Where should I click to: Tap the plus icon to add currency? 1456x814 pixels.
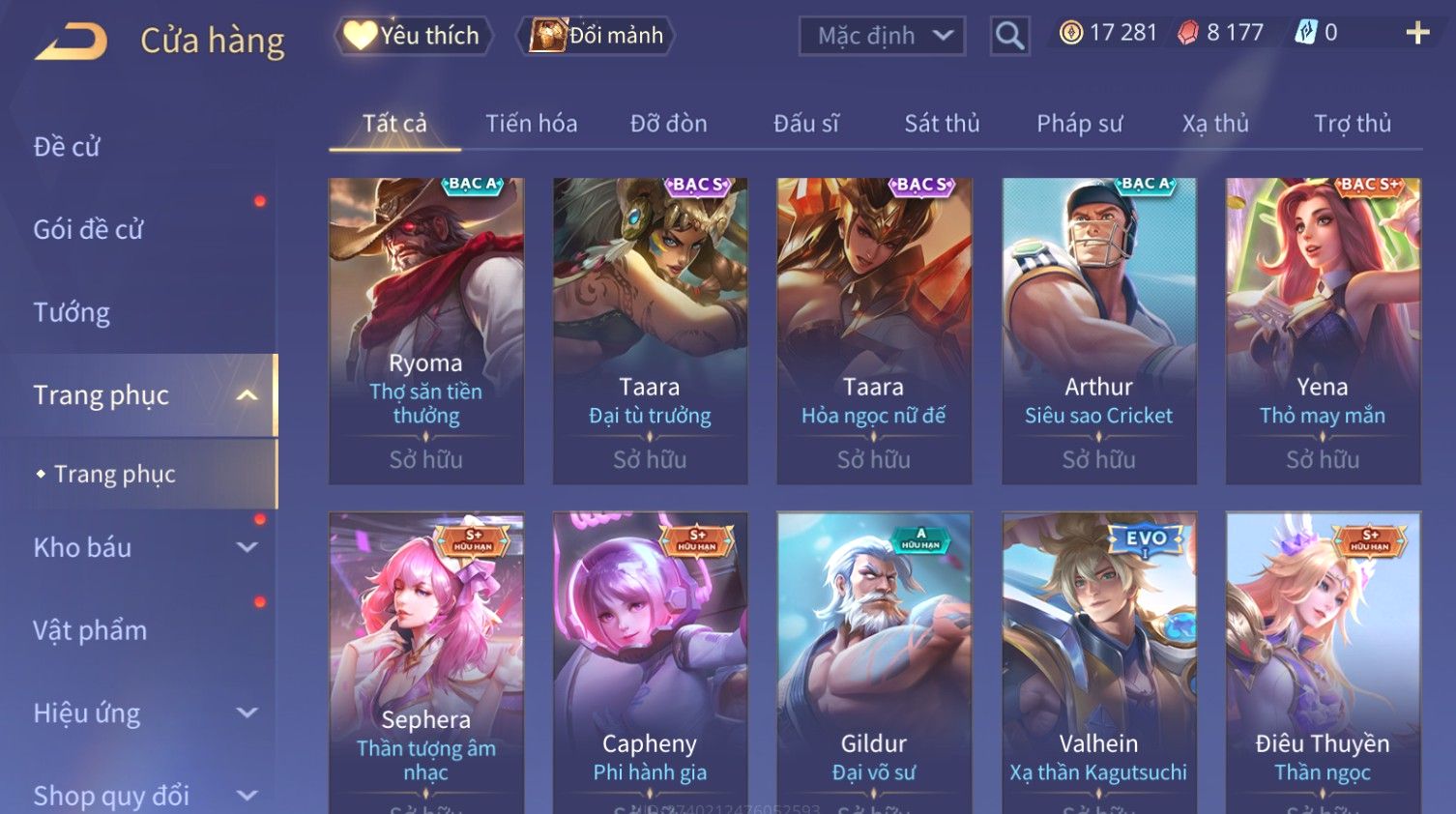[1417, 33]
